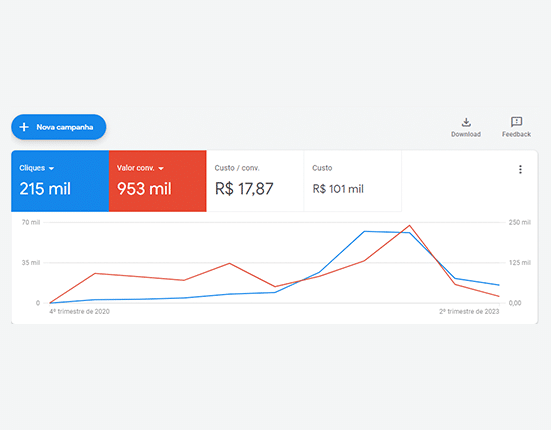Click the blue line peak on chart
The width and height of the screenshot is (551, 430).
[365, 232]
